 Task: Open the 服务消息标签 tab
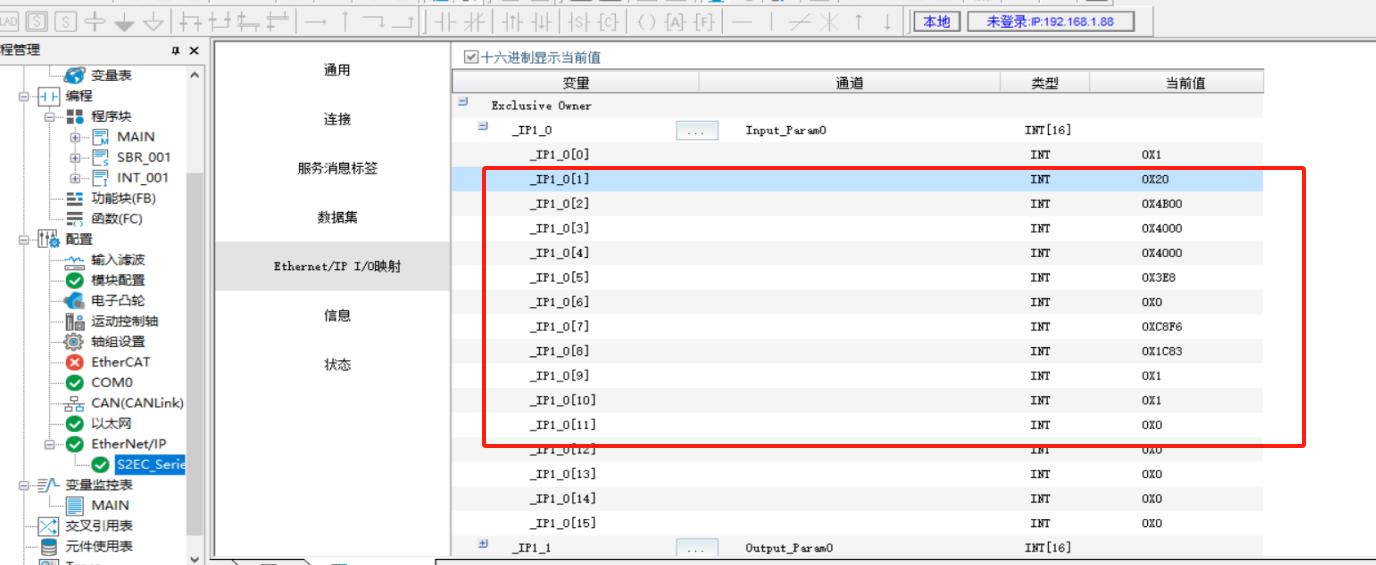(x=338, y=169)
